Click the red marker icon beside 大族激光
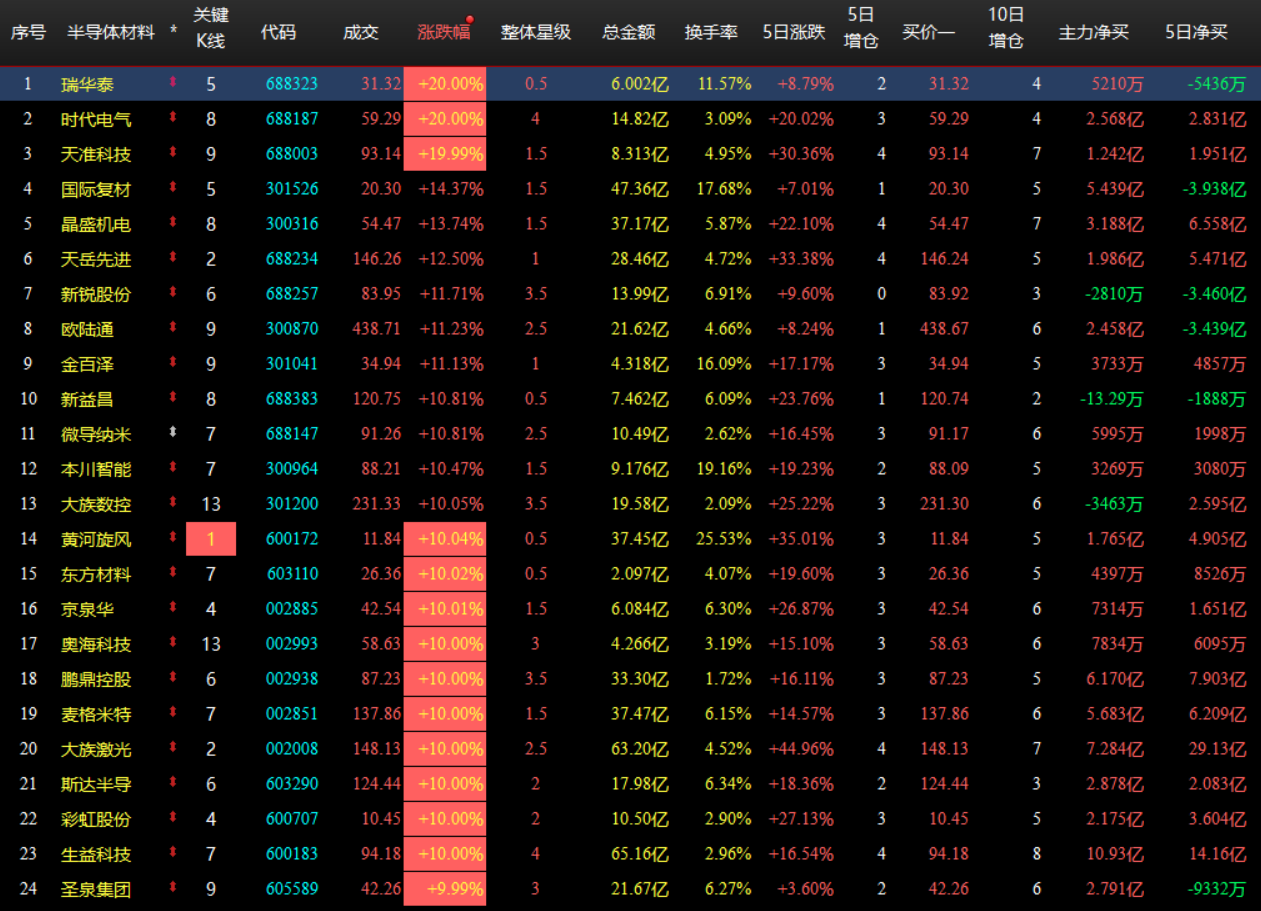 173,749
